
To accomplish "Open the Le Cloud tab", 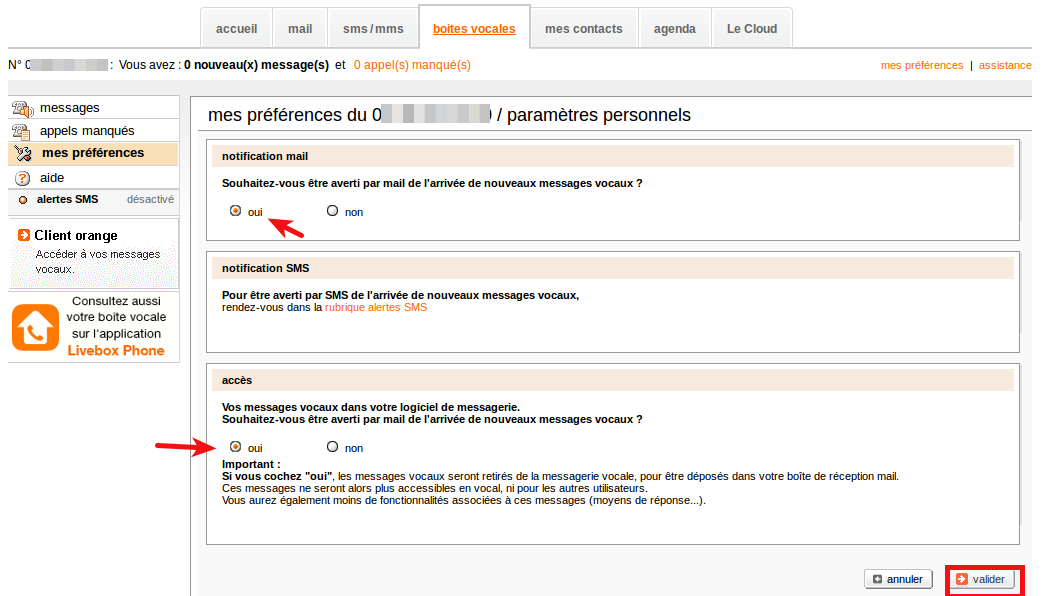I will (751, 29).
